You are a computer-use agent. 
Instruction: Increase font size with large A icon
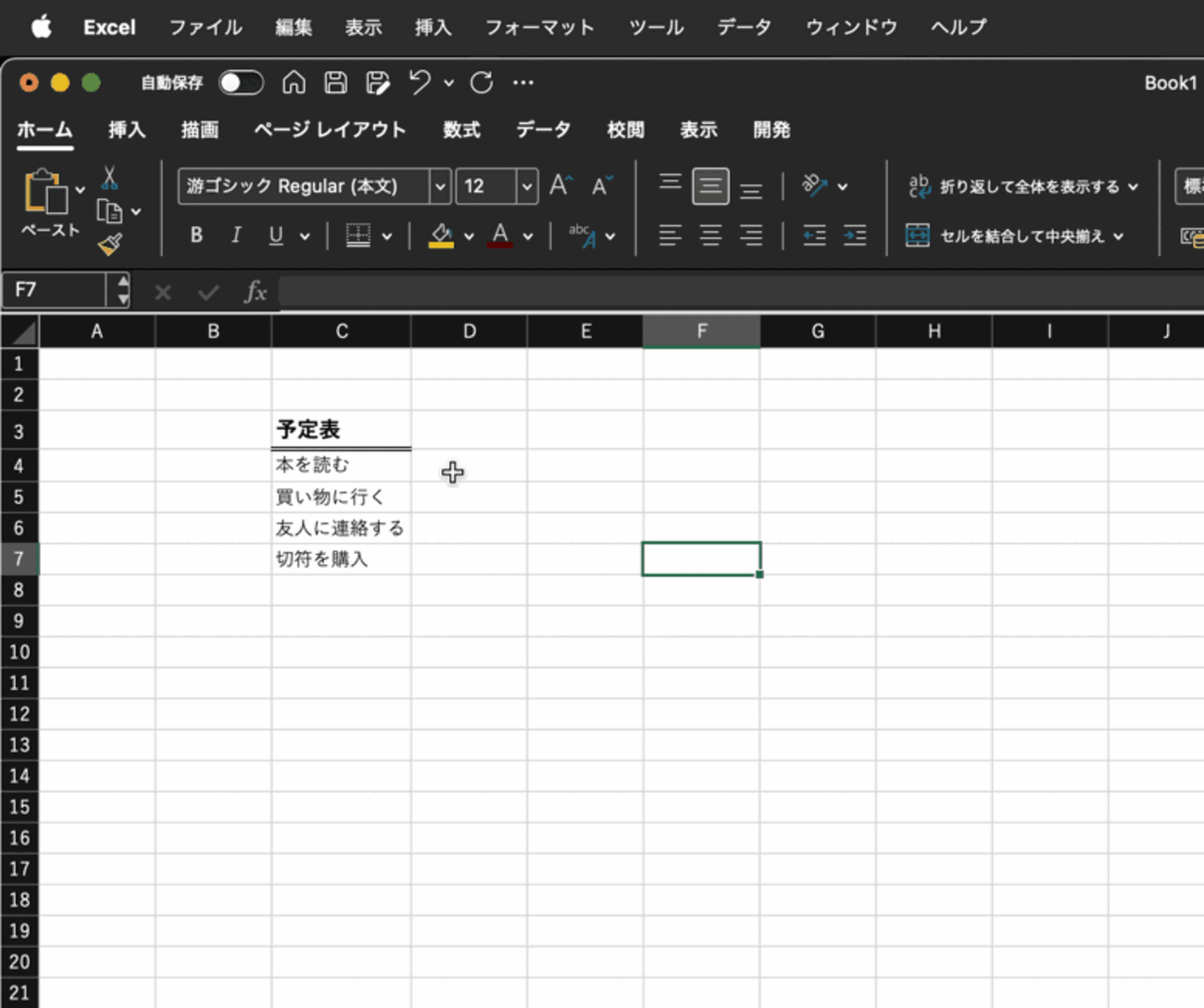point(560,186)
